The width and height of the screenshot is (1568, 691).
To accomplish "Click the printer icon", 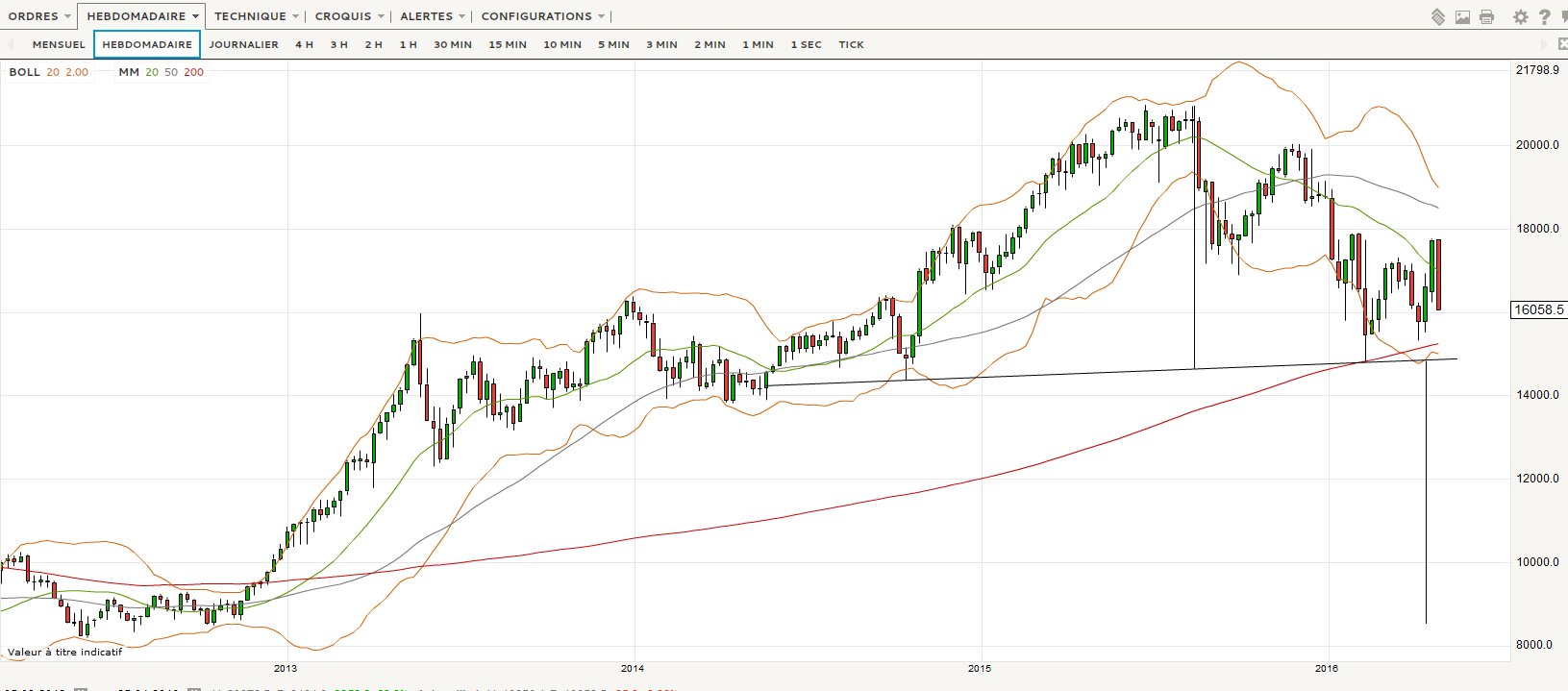I will [1487, 16].
